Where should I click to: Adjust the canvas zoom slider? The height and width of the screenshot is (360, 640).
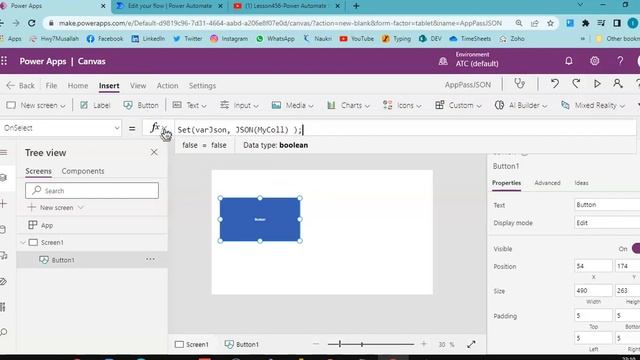click(x=371, y=344)
